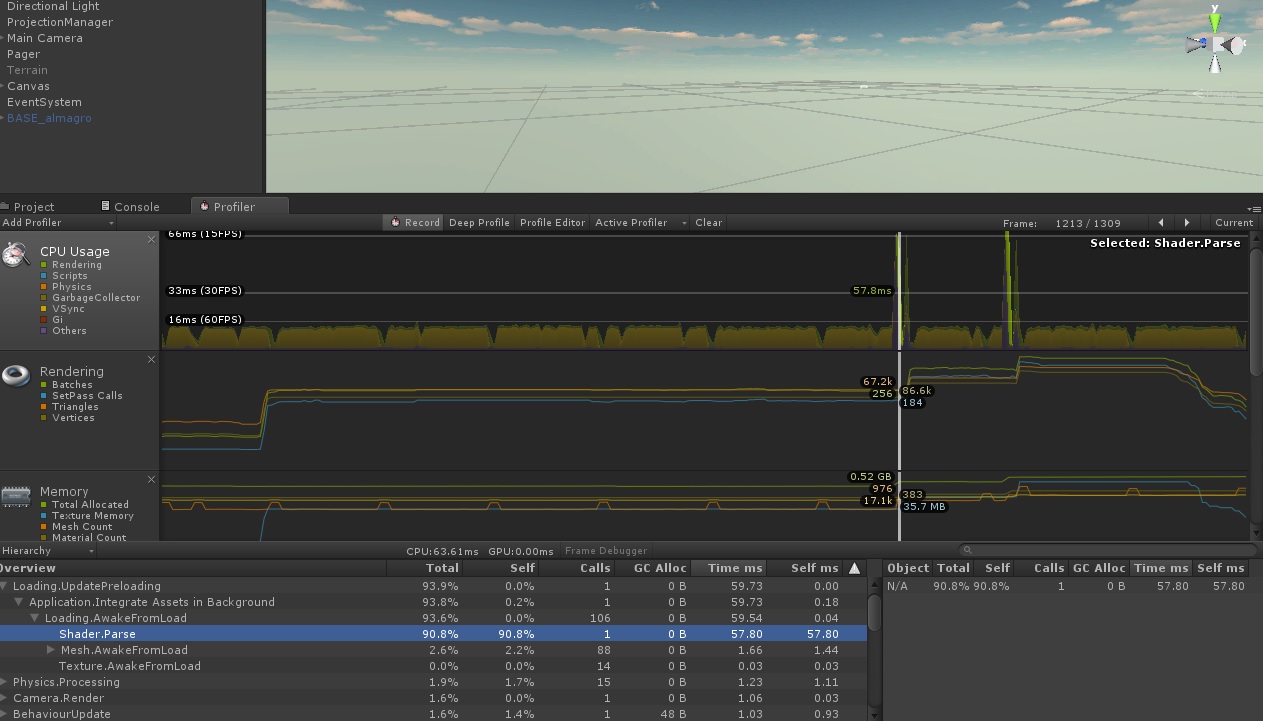Select BASE_almagro in the hierarchy list
1263x721 pixels.
48,117
